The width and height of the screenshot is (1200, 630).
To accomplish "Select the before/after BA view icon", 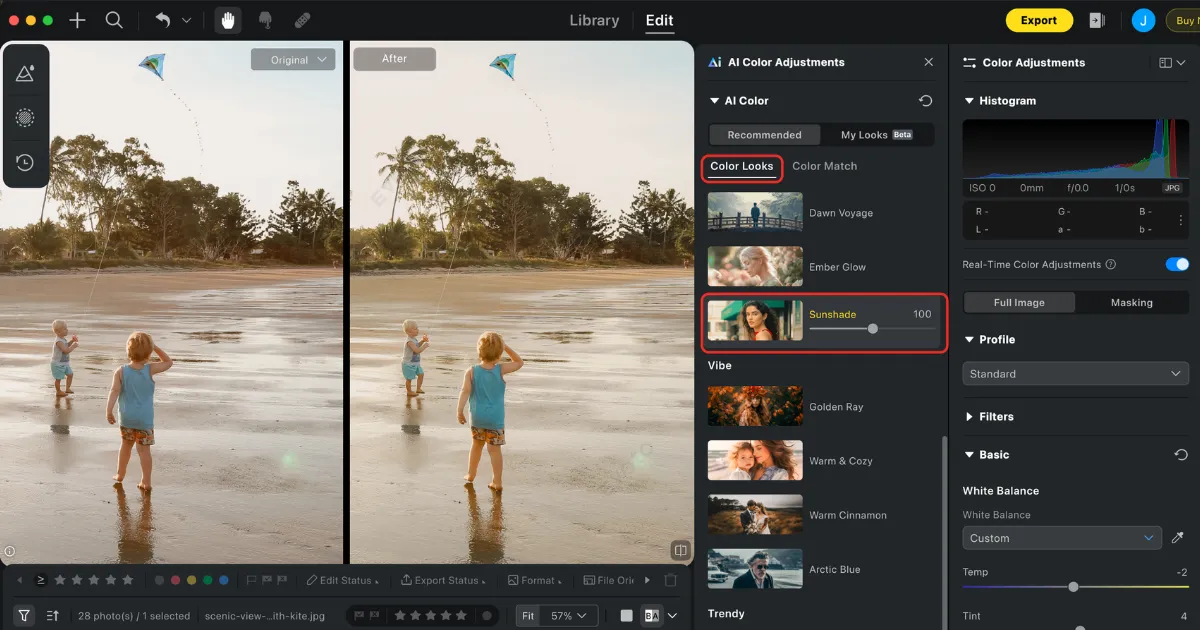I will pos(651,616).
